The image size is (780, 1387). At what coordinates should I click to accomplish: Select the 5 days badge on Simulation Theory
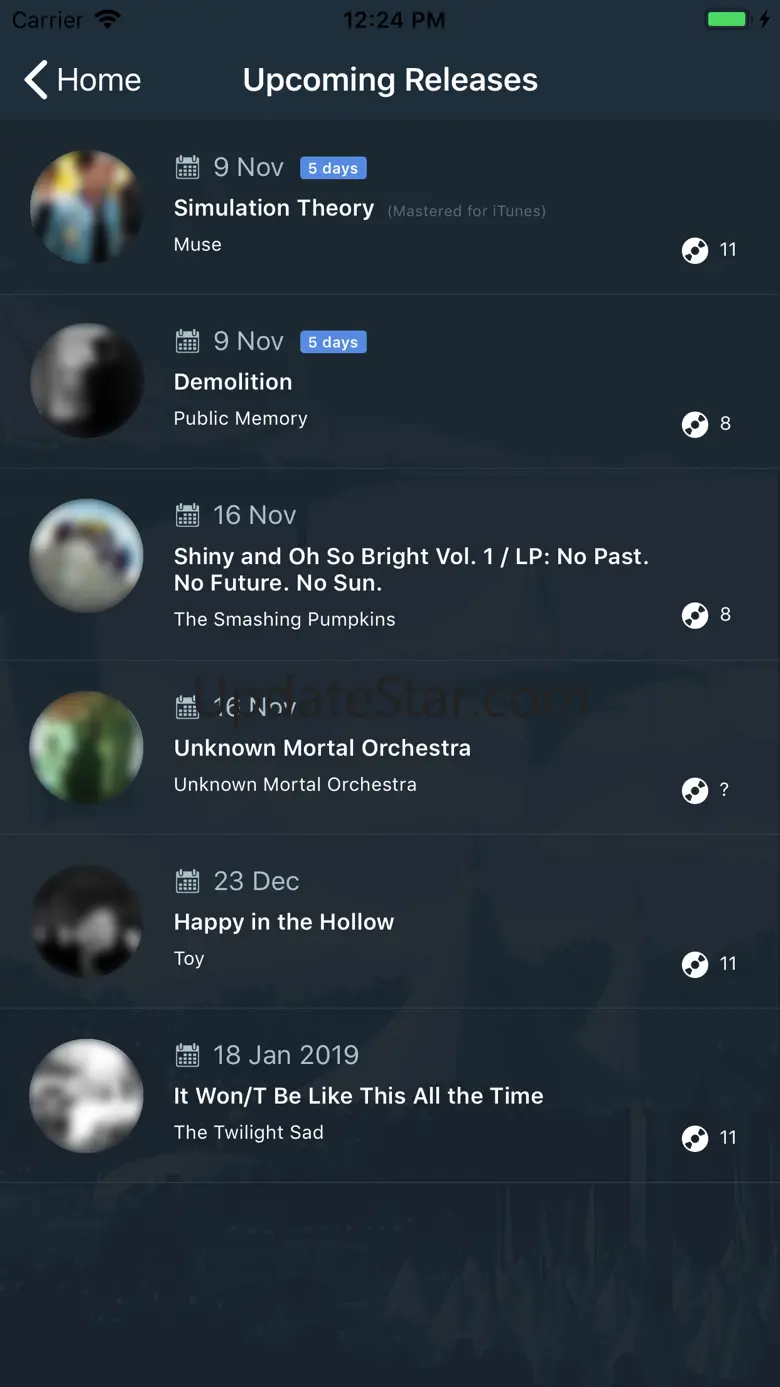tap(333, 168)
